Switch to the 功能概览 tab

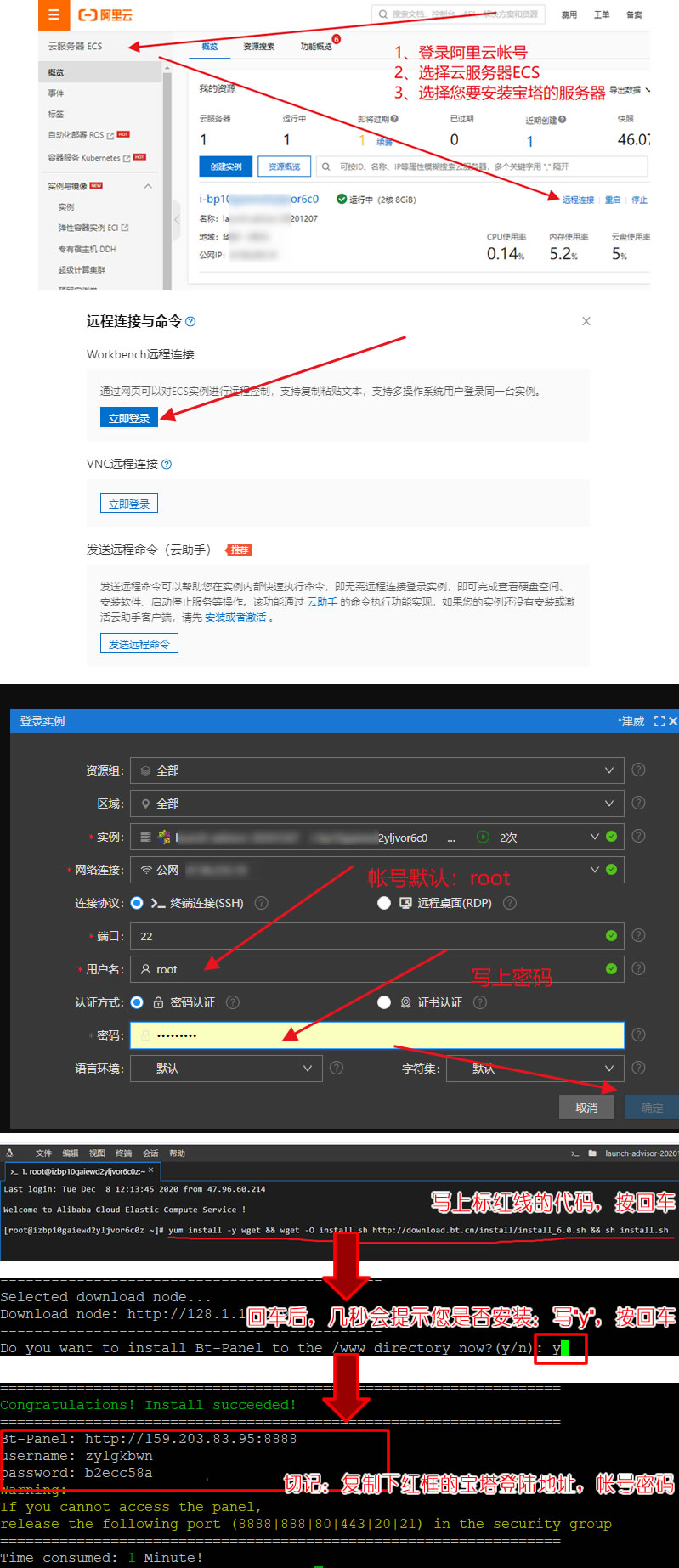[316, 47]
